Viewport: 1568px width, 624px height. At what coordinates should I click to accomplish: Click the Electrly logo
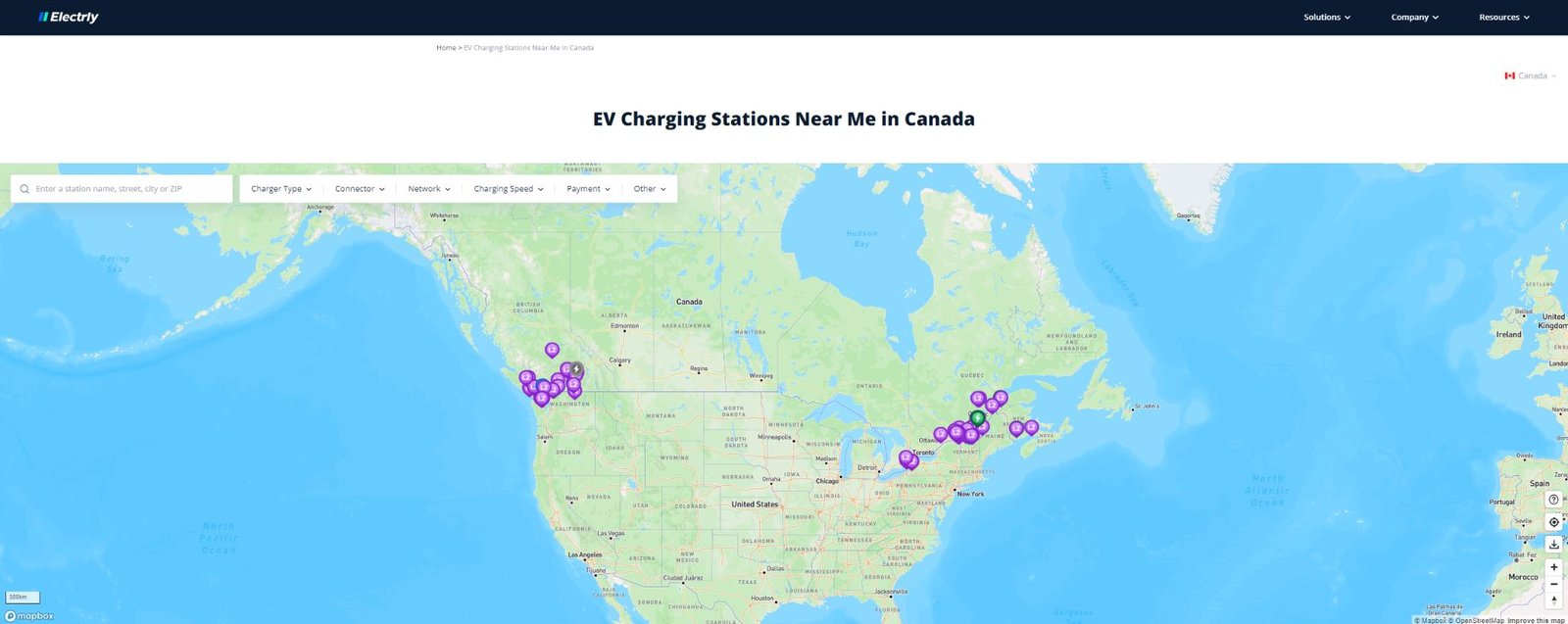69,17
